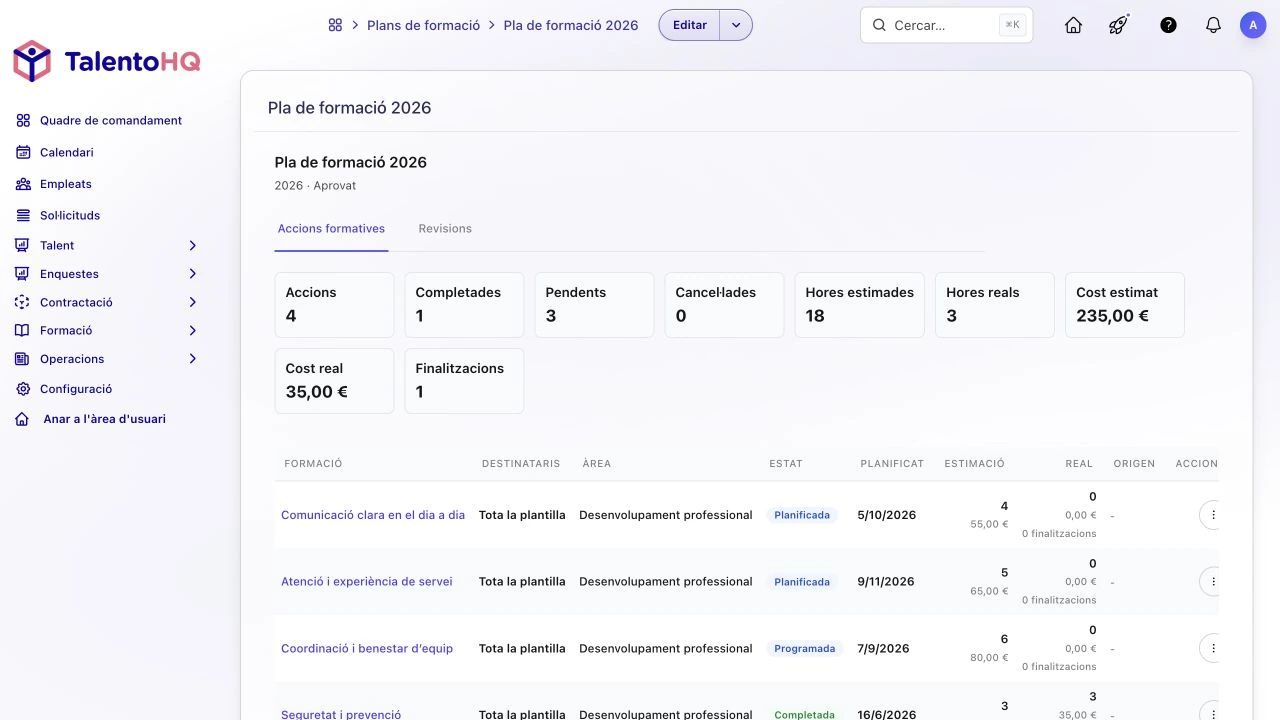
Task: Click the date 9/11/2026
Action: [886, 581]
